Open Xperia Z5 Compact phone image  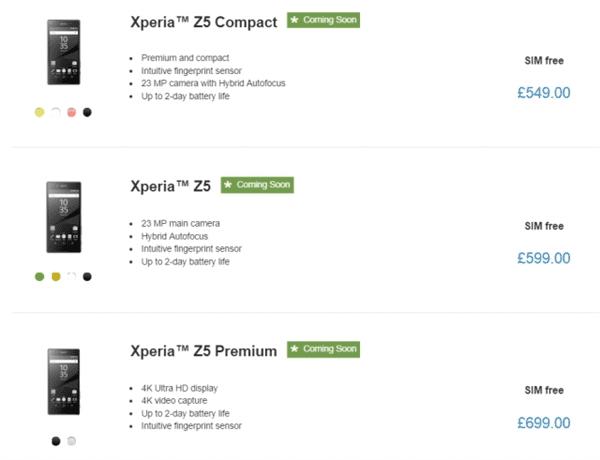tap(63, 58)
